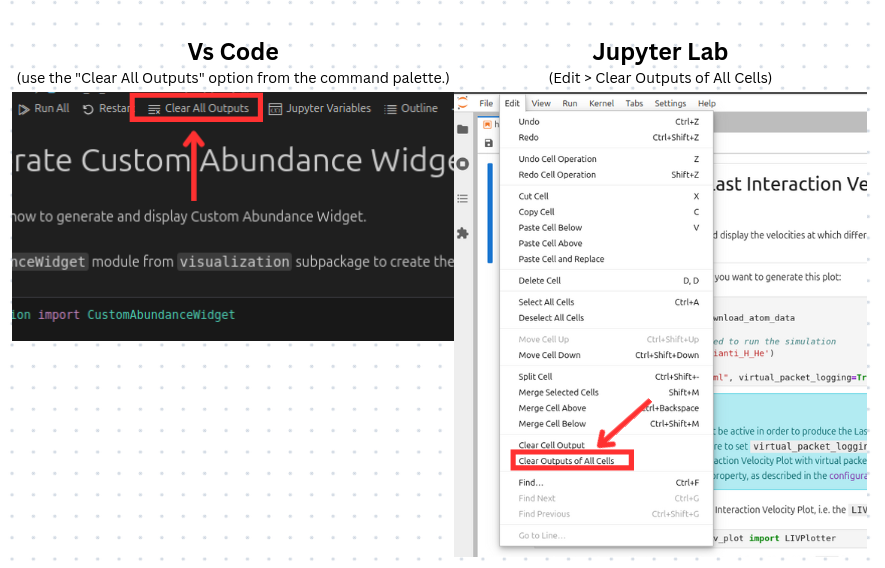Click the blue active cell indicator bar

click(489, 212)
